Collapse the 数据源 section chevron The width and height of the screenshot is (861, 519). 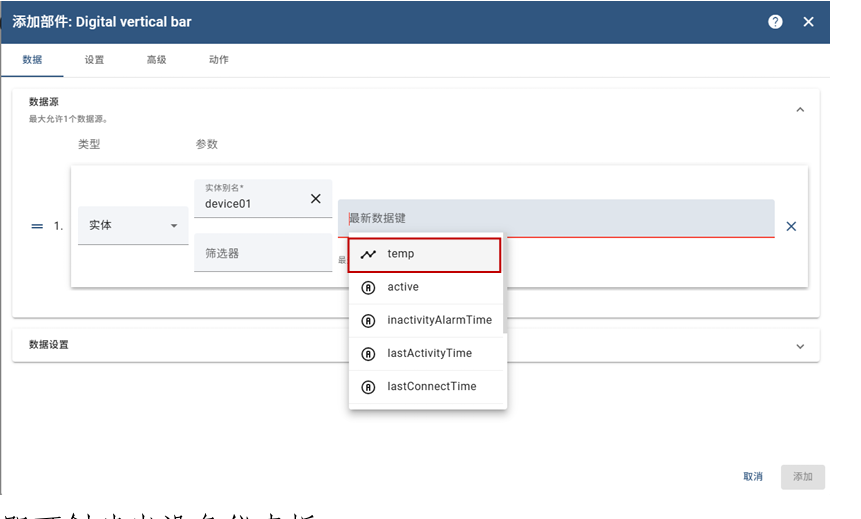(x=800, y=110)
